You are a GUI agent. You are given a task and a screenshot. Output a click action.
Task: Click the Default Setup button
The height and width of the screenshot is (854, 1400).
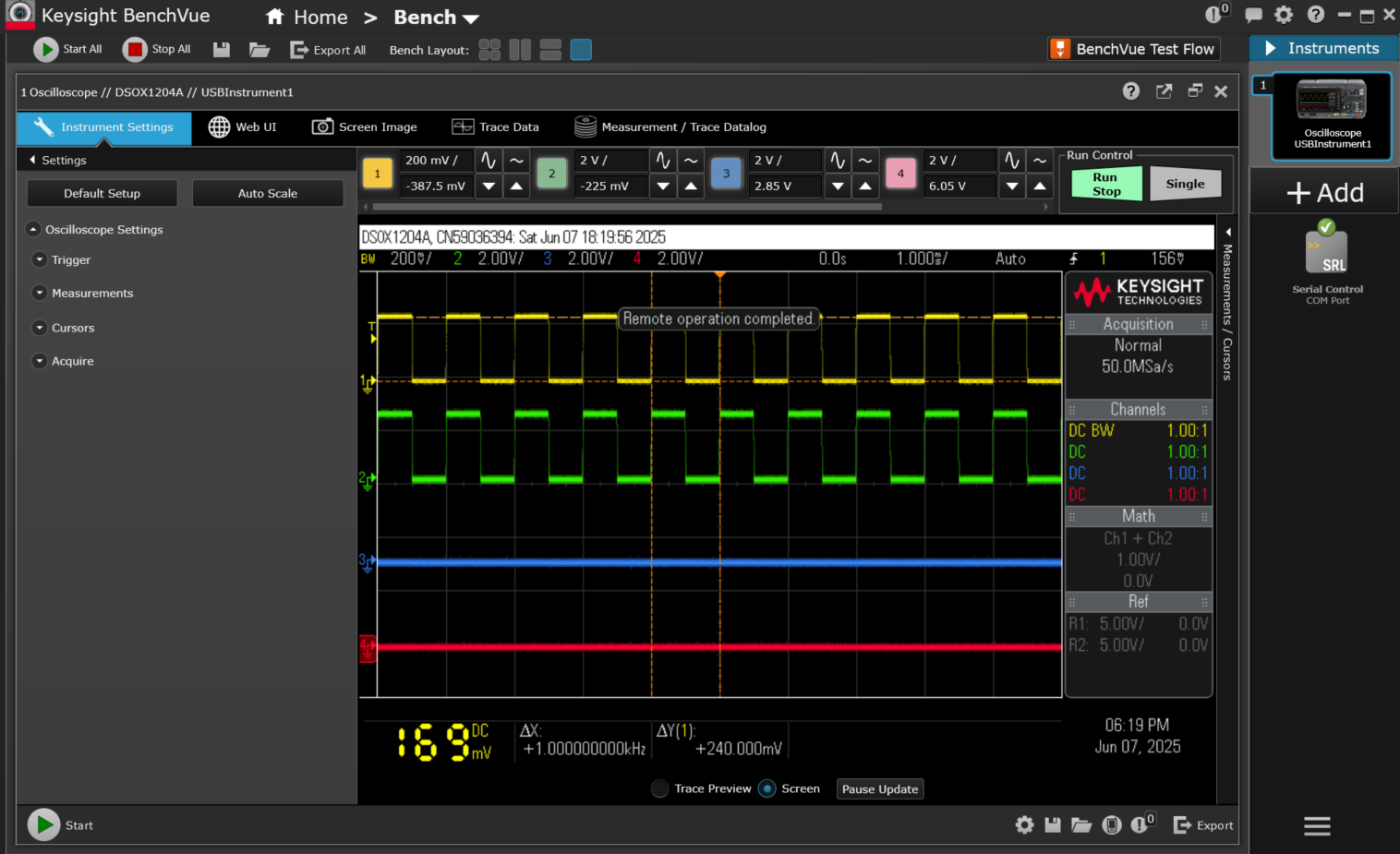pos(103,194)
